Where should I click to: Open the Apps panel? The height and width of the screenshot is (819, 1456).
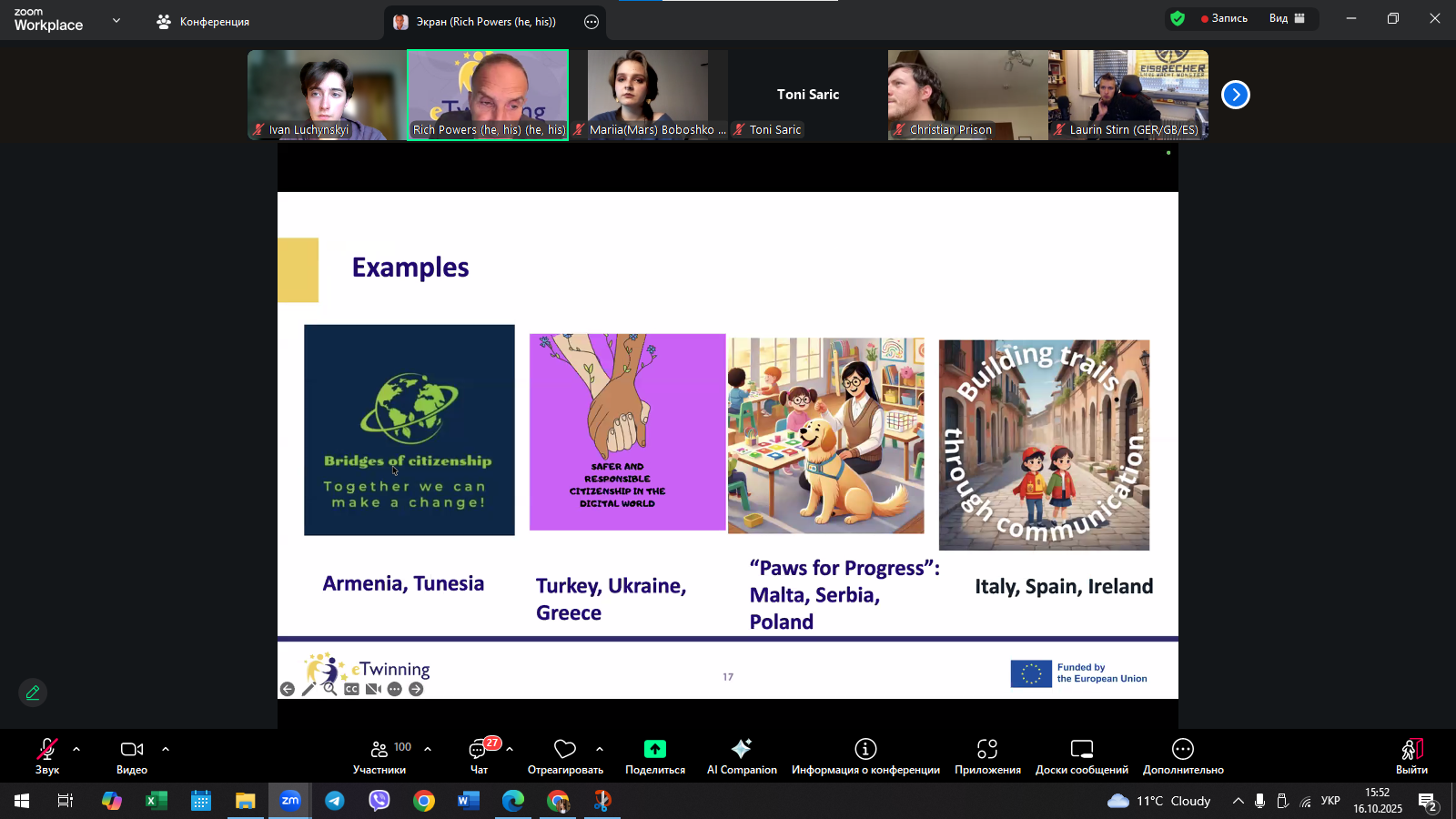[x=987, y=755]
